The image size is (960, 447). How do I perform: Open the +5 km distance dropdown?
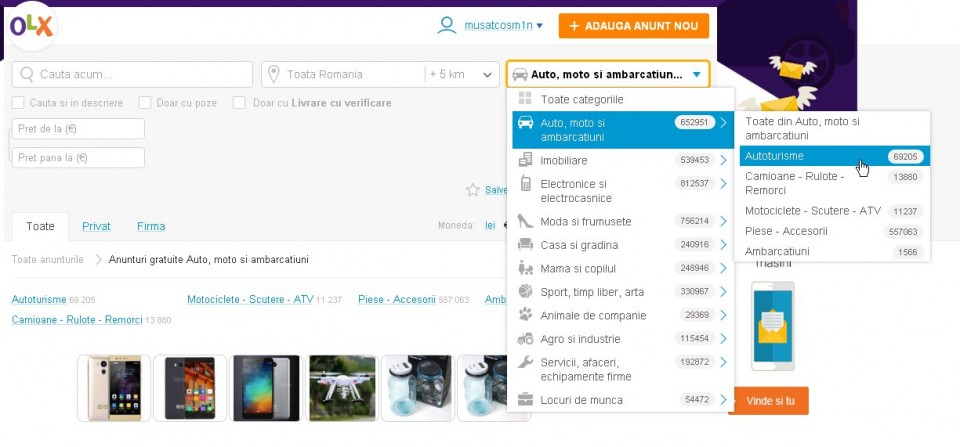462,74
